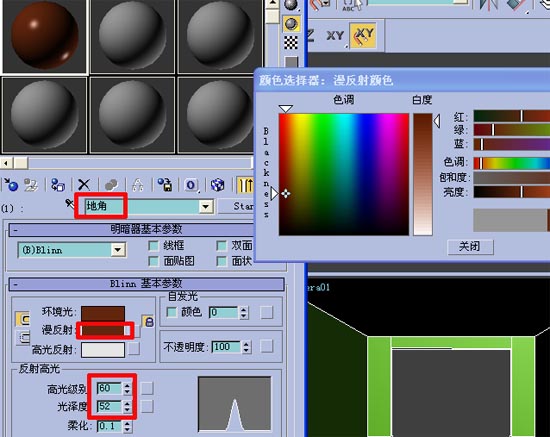Click the Get Material icon
550x437 pixels.
pos(11,184)
